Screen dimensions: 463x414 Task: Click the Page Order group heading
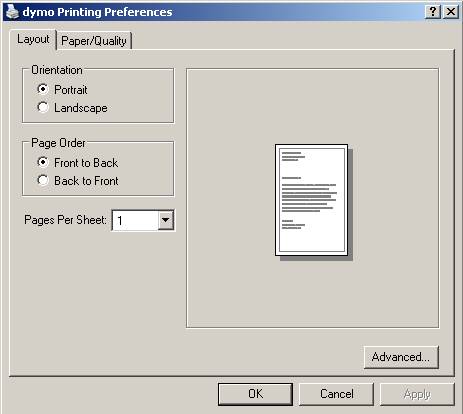58,143
